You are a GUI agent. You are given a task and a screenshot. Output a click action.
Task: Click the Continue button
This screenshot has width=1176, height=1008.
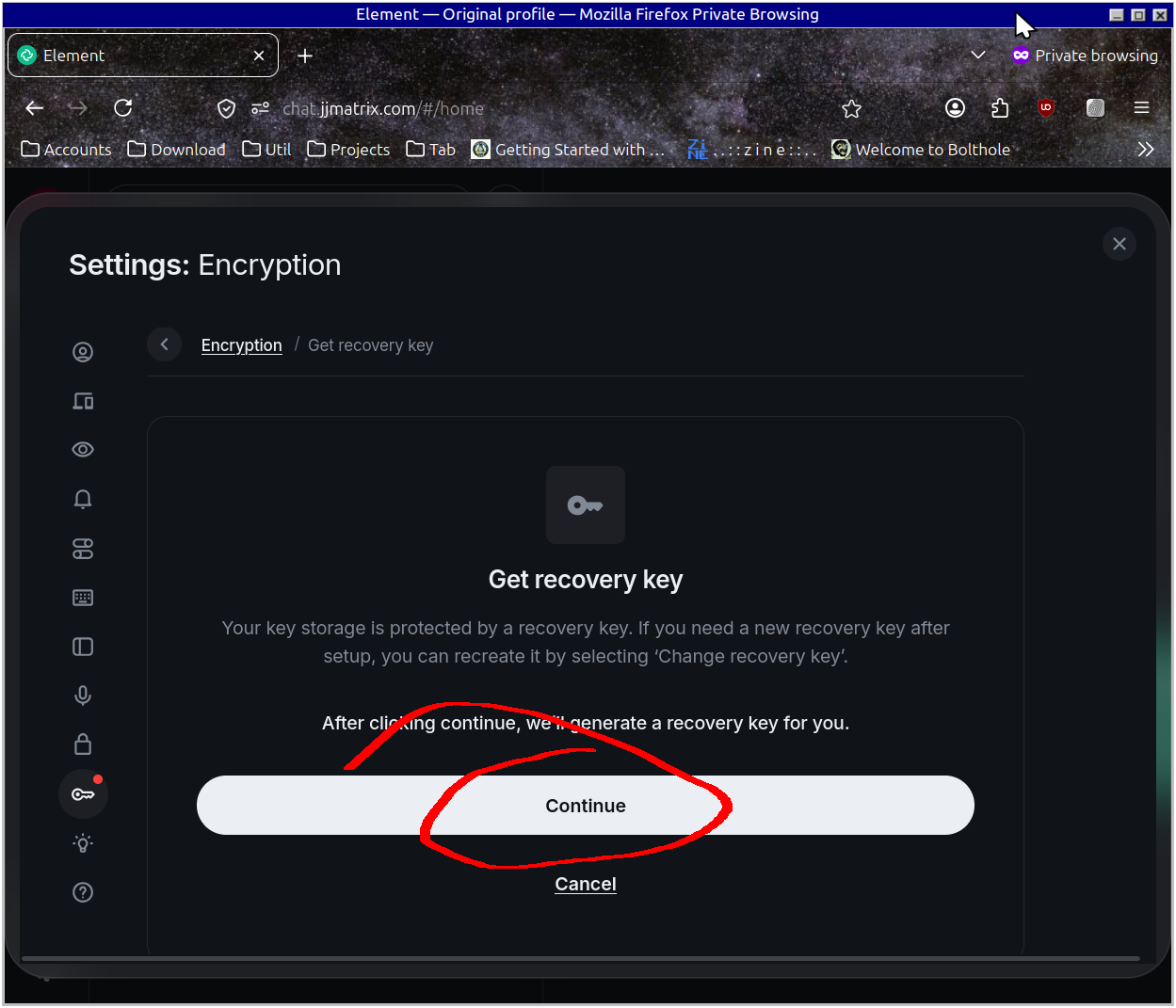[x=586, y=806]
